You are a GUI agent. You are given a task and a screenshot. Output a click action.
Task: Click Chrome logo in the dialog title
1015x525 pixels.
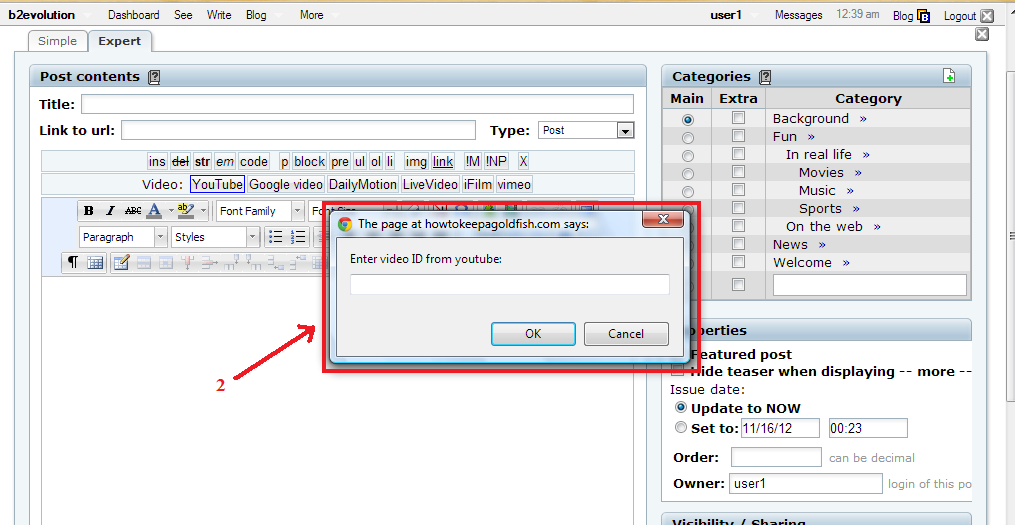[x=345, y=224]
